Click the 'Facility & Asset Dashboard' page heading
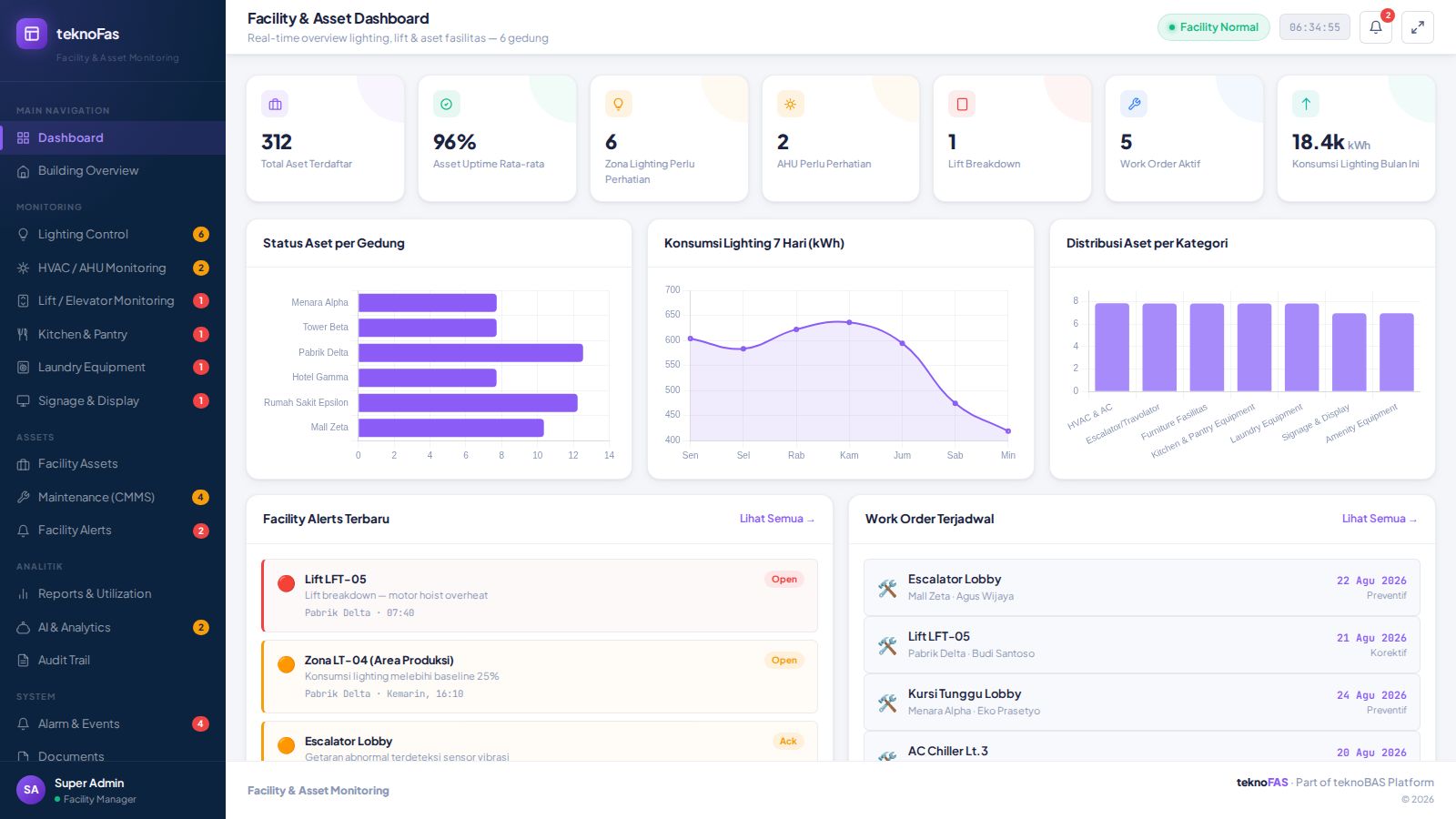Viewport: 1456px width, 819px height. click(339, 18)
